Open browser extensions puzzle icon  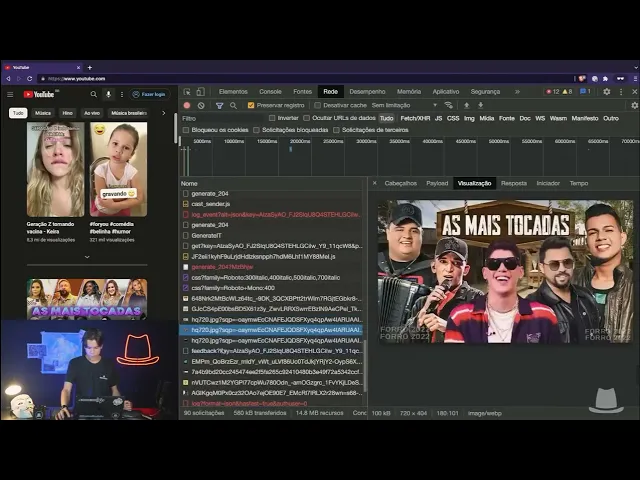[x=606, y=79]
